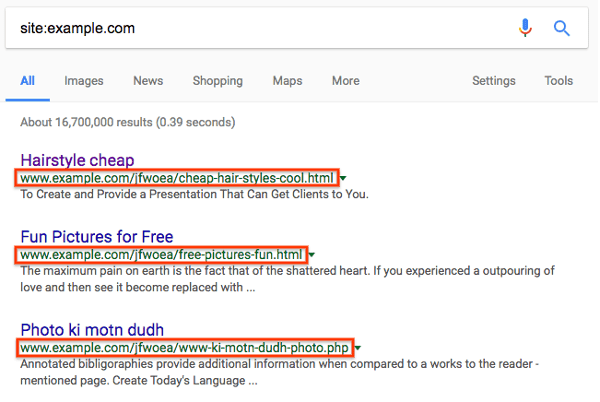Switch to the Maps tab
This screenshot has width=600, height=402.
tap(287, 81)
